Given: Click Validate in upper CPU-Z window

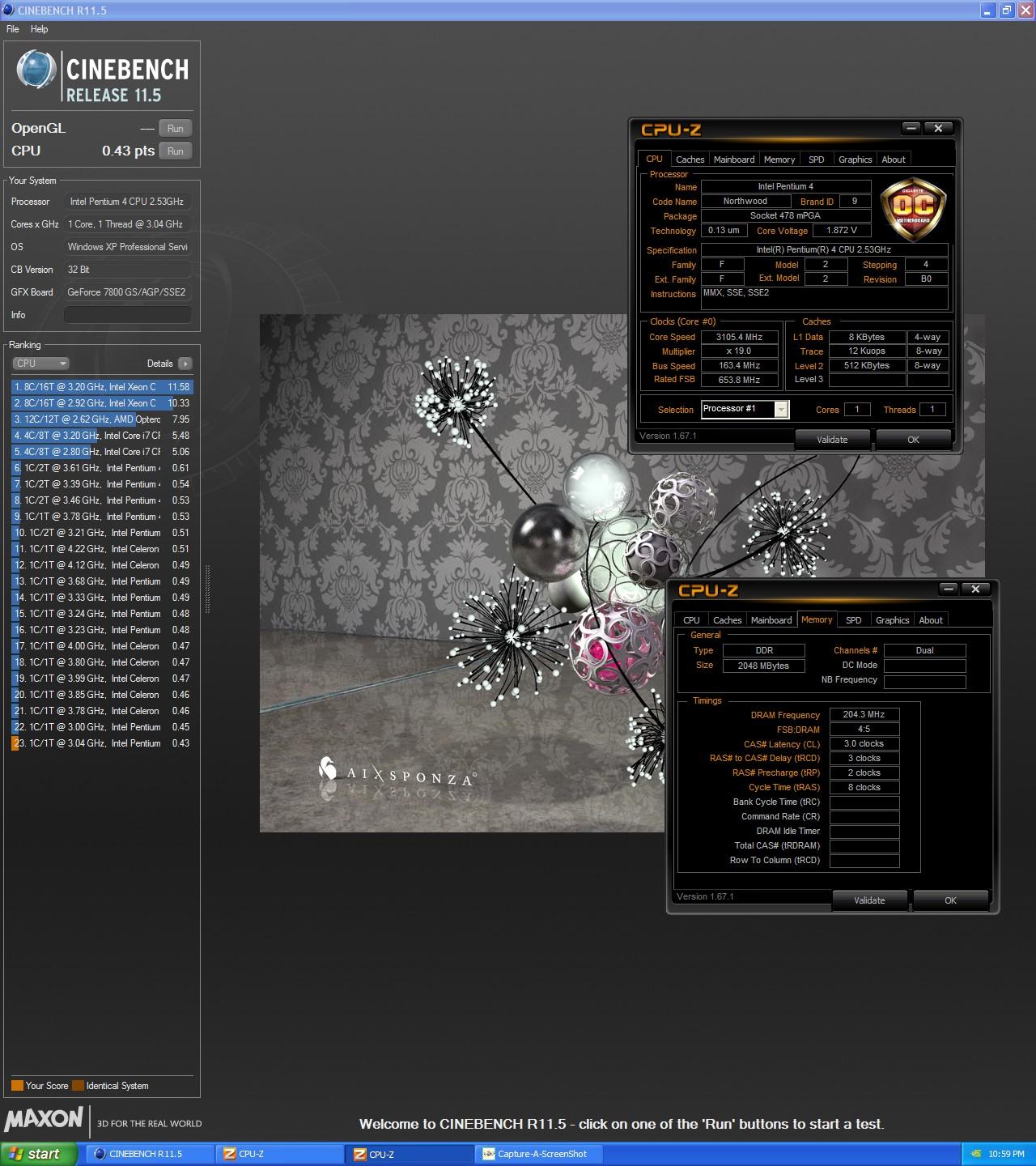Looking at the screenshot, I should [832, 440].
